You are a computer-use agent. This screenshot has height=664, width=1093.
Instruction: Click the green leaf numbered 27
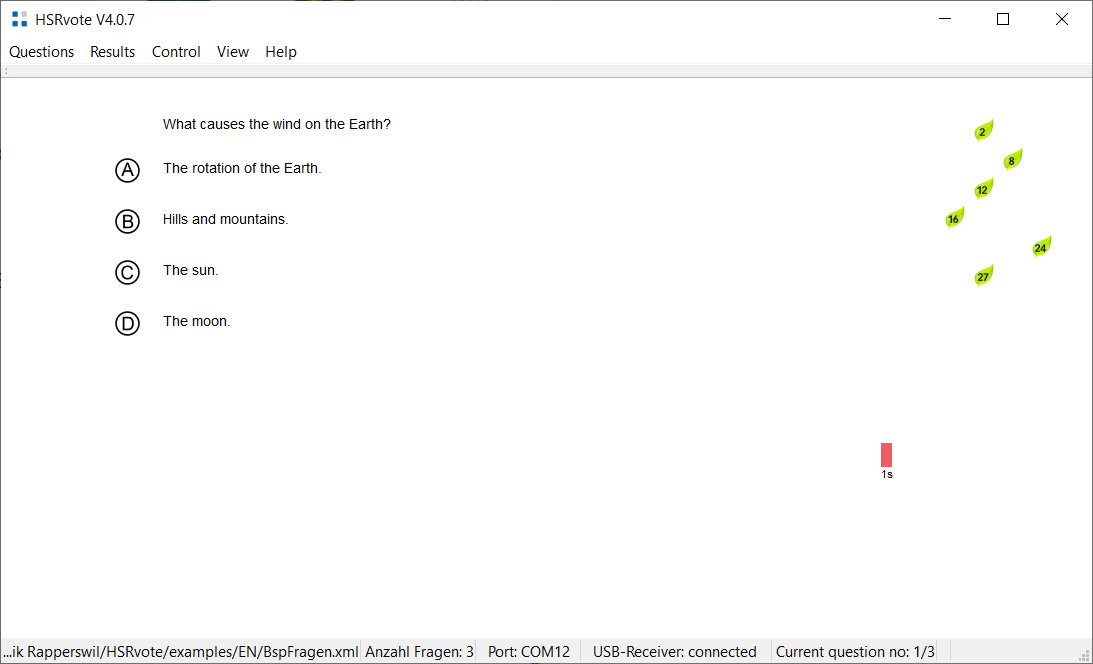[x=983, y=276]
